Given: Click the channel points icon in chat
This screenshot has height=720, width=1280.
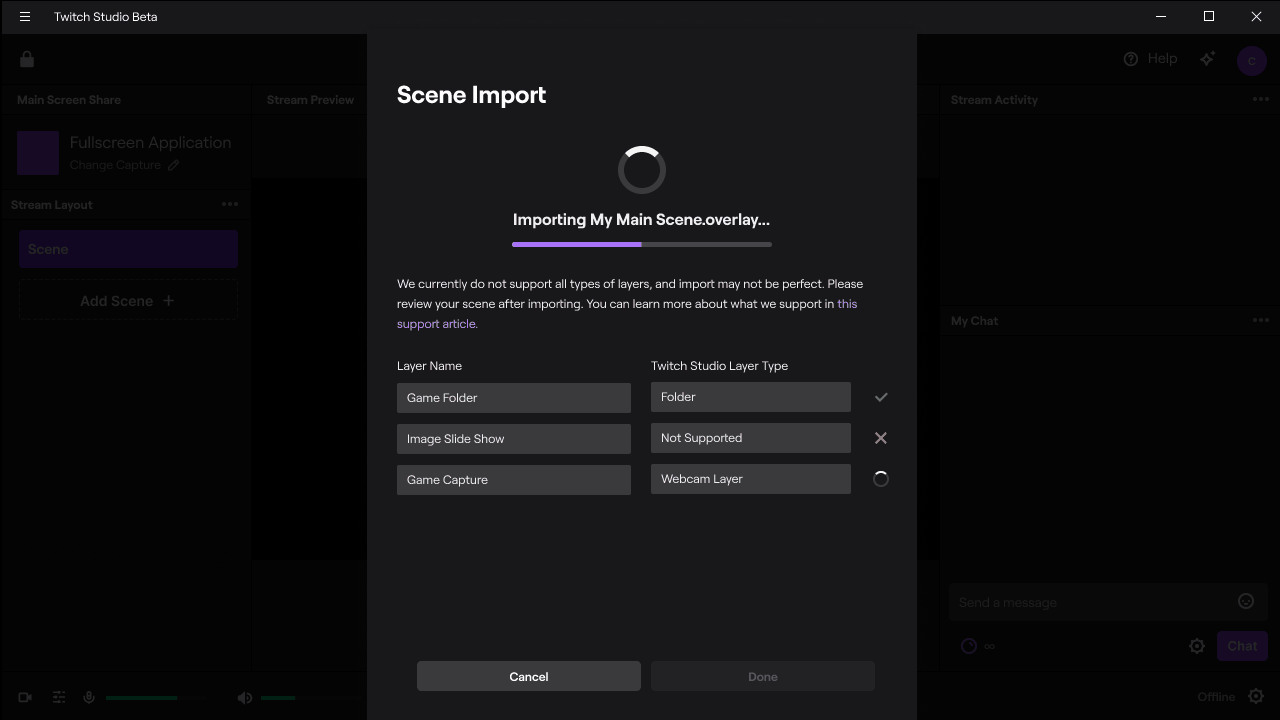Looking at the screenshot, I should (x=969, y=646).
